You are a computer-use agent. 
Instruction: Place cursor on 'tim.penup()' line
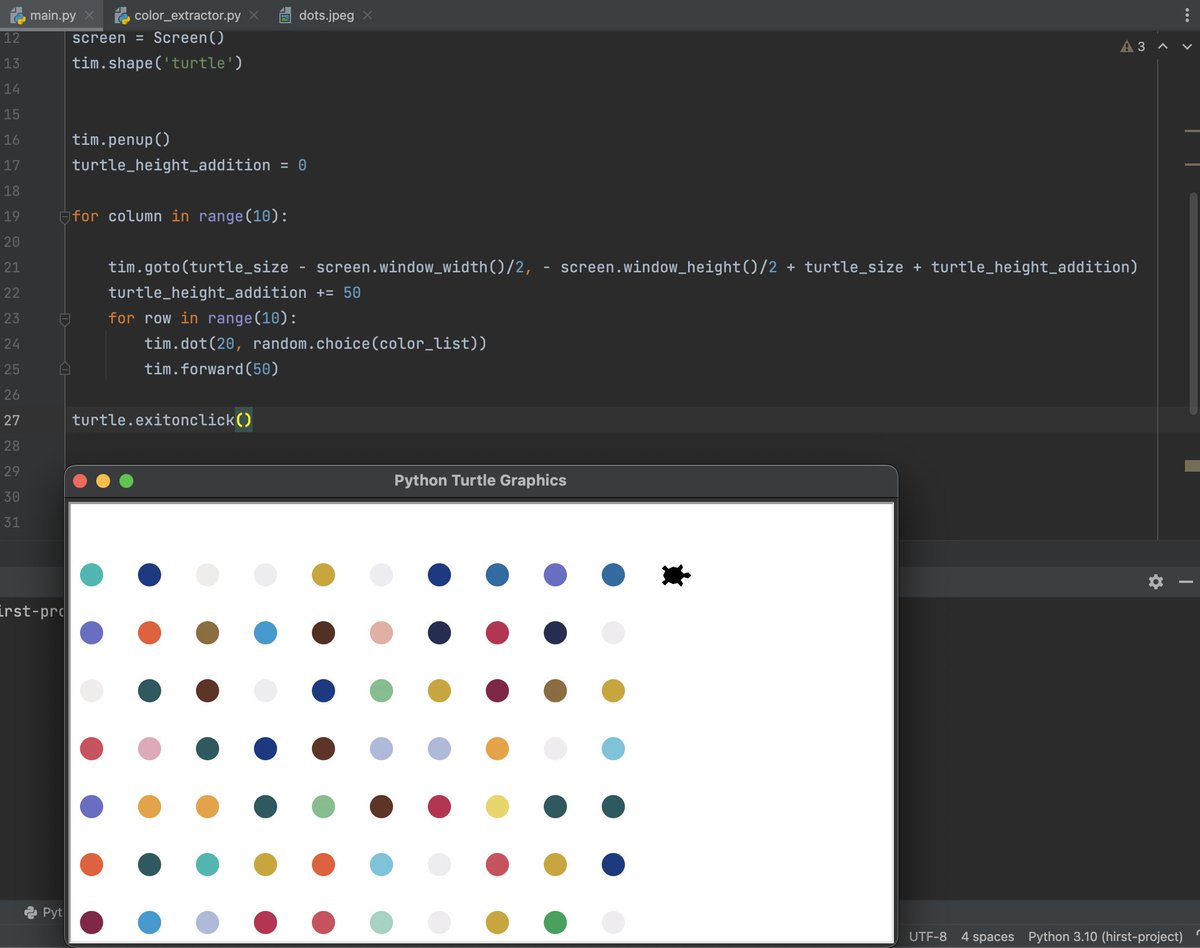tap(121, 140)
